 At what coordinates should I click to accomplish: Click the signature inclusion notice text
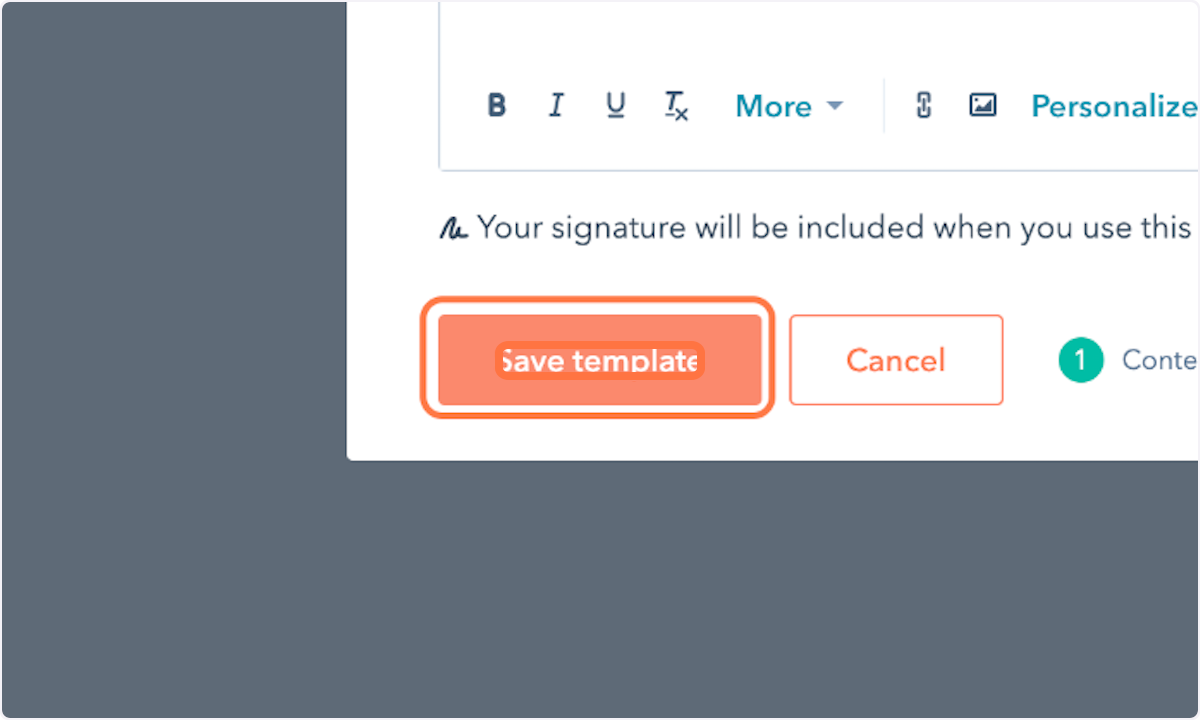[x=834, y=228]
